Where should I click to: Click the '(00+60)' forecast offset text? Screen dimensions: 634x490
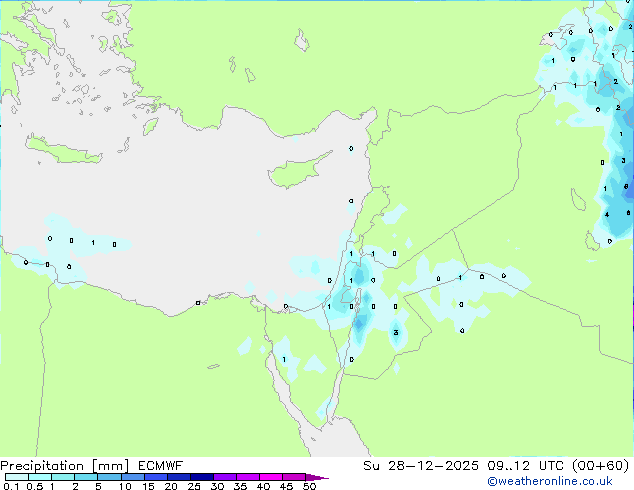(600, 466)
